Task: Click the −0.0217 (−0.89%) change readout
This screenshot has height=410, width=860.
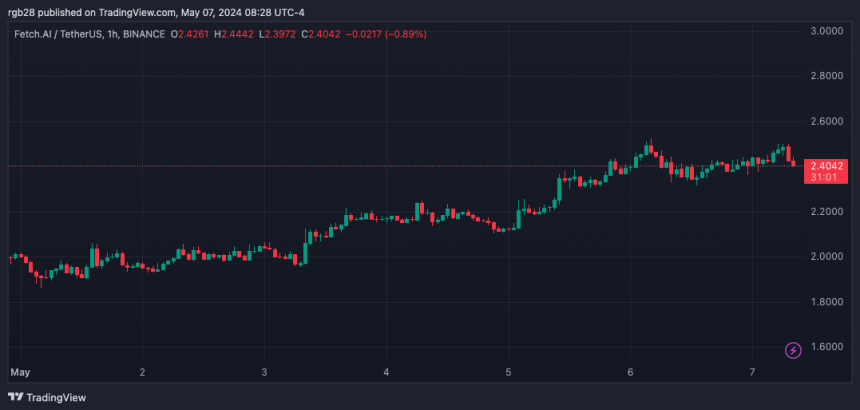Action: click(x=387, y=34)
